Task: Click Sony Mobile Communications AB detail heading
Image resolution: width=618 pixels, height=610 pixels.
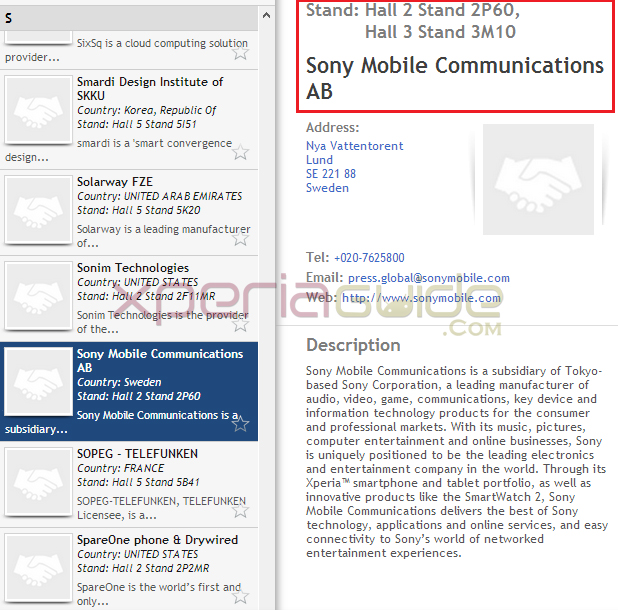Action: click(454, 78)
